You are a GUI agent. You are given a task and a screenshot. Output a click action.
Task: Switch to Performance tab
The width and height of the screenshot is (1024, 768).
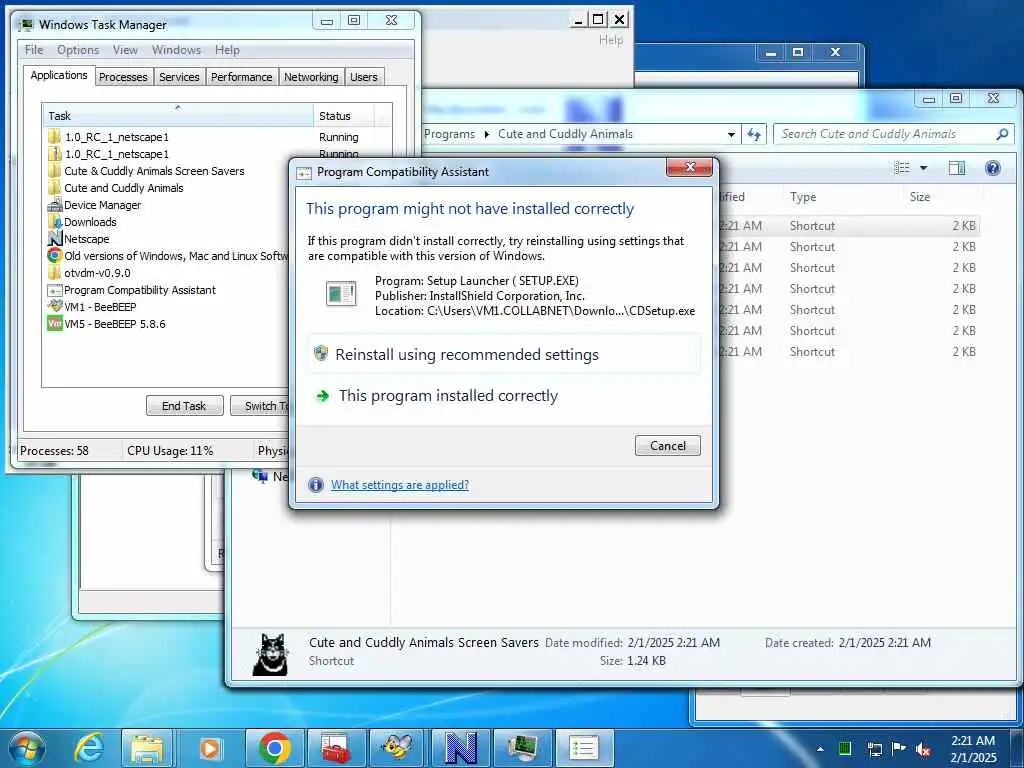242,76
